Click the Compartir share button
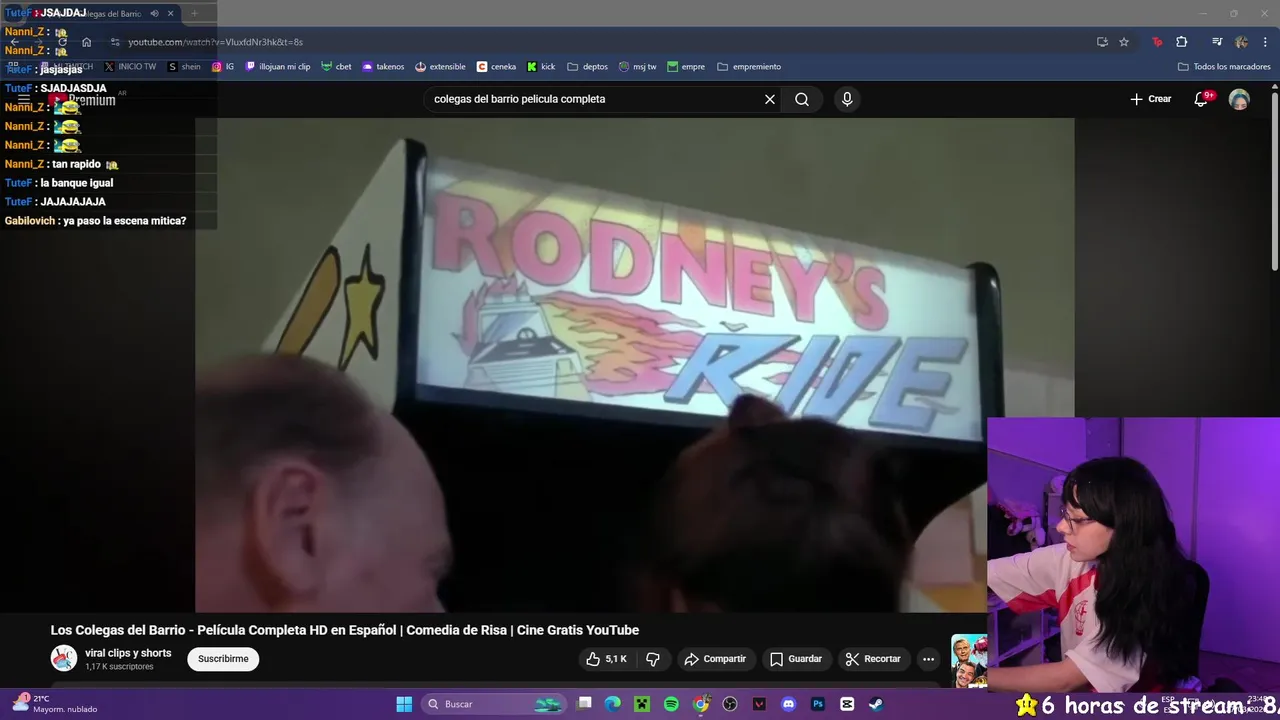This screenshot has height=720, width=1280. pos(715,659)
